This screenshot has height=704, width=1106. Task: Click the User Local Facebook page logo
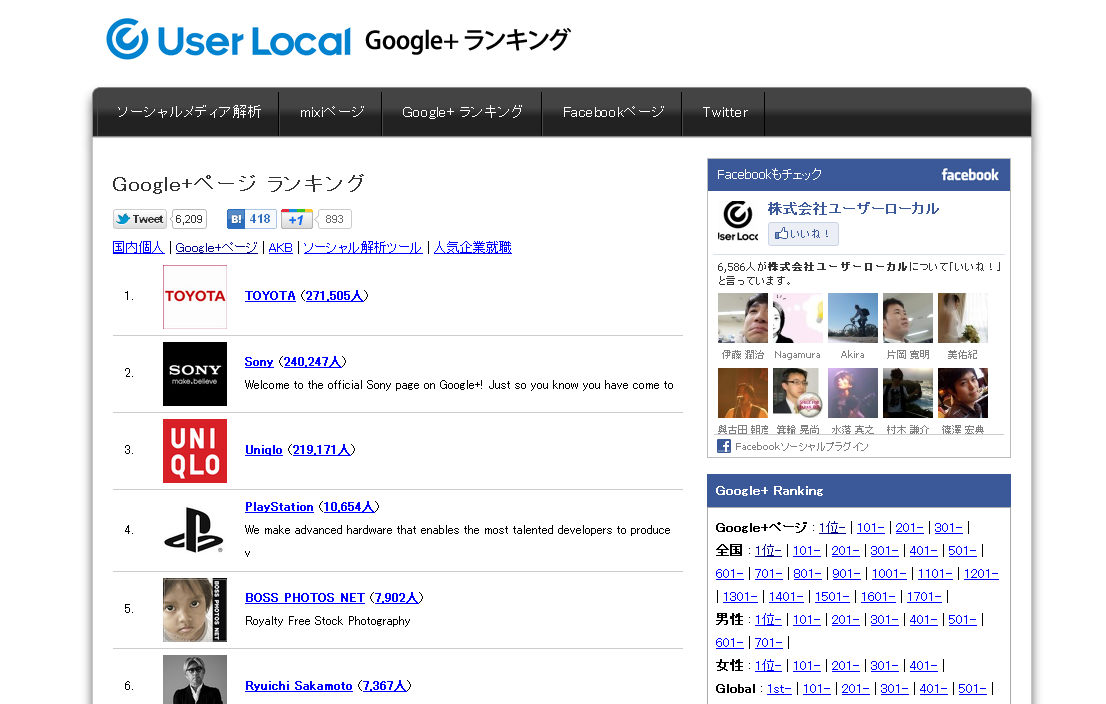(738, 221)
